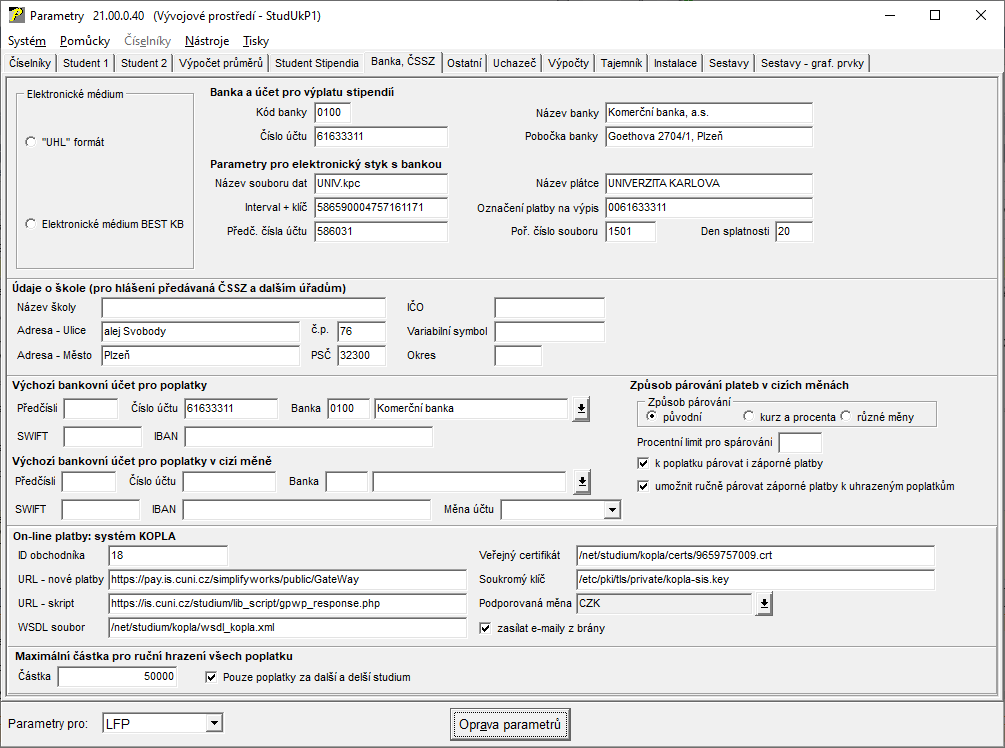
Task: Click the Název školy input field
Action: pos(243,307)
